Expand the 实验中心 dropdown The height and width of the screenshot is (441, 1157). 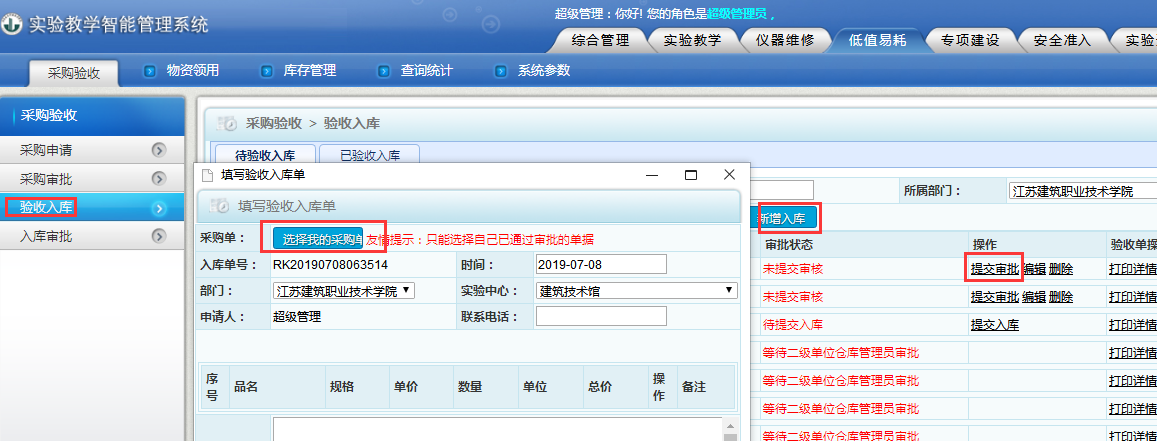[x=637, y=291]
